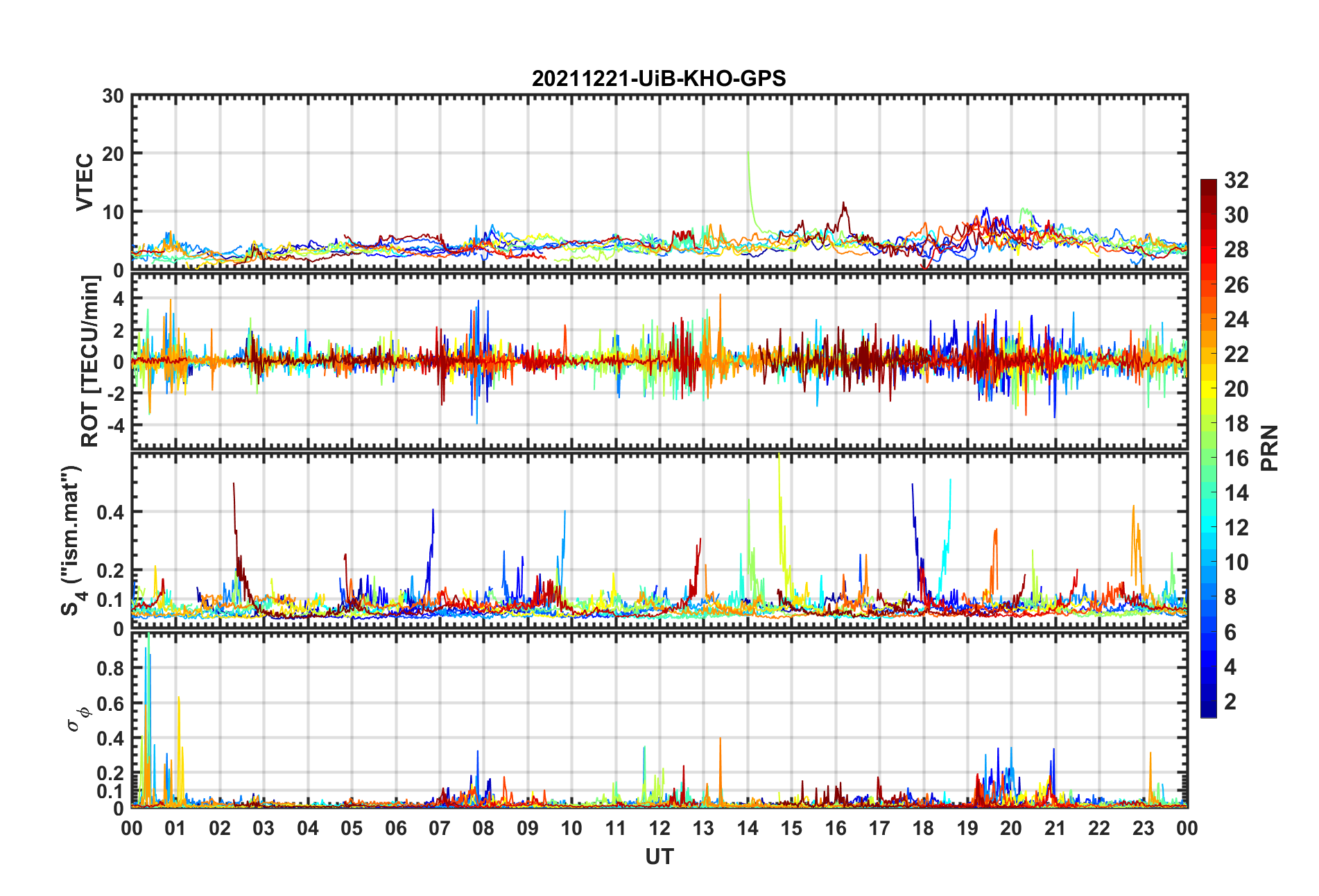
Task: Select hour tick "05" on the UT axis
Action: (x=352, y=828)
